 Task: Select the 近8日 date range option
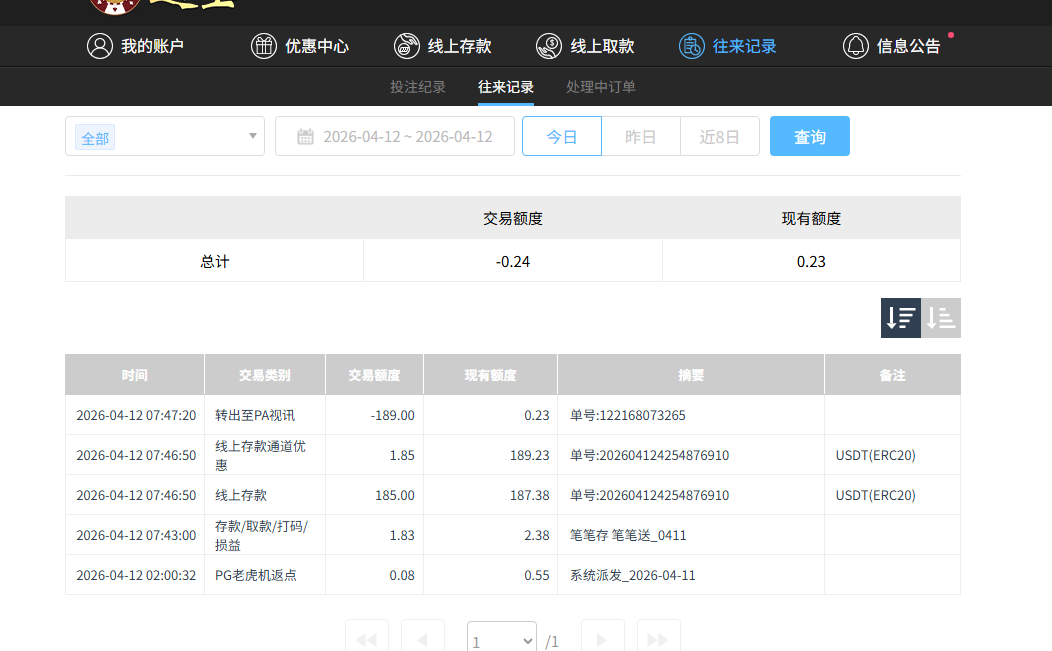(x=720, y=137)
